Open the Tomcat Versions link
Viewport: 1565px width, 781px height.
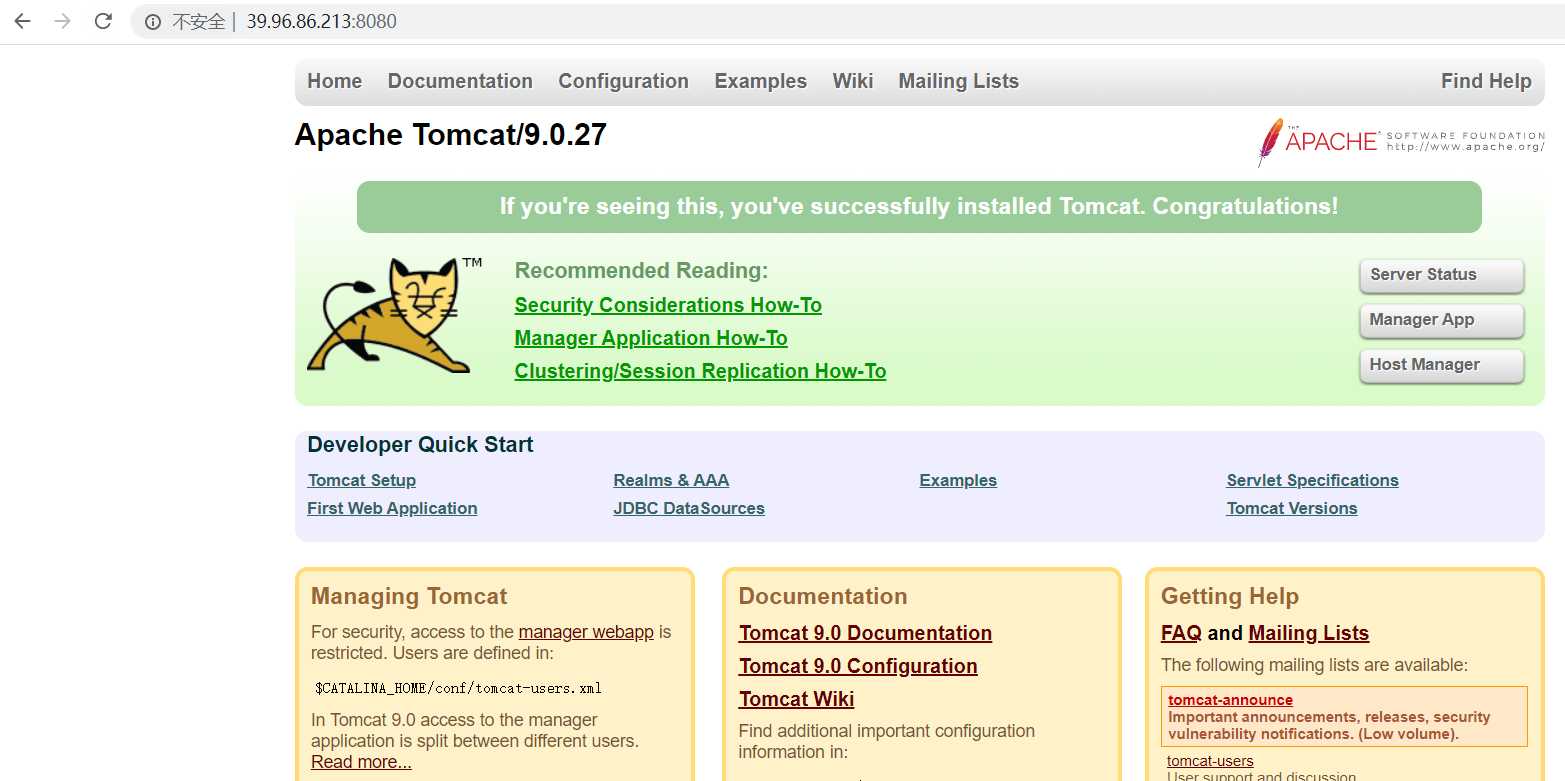1292,508
